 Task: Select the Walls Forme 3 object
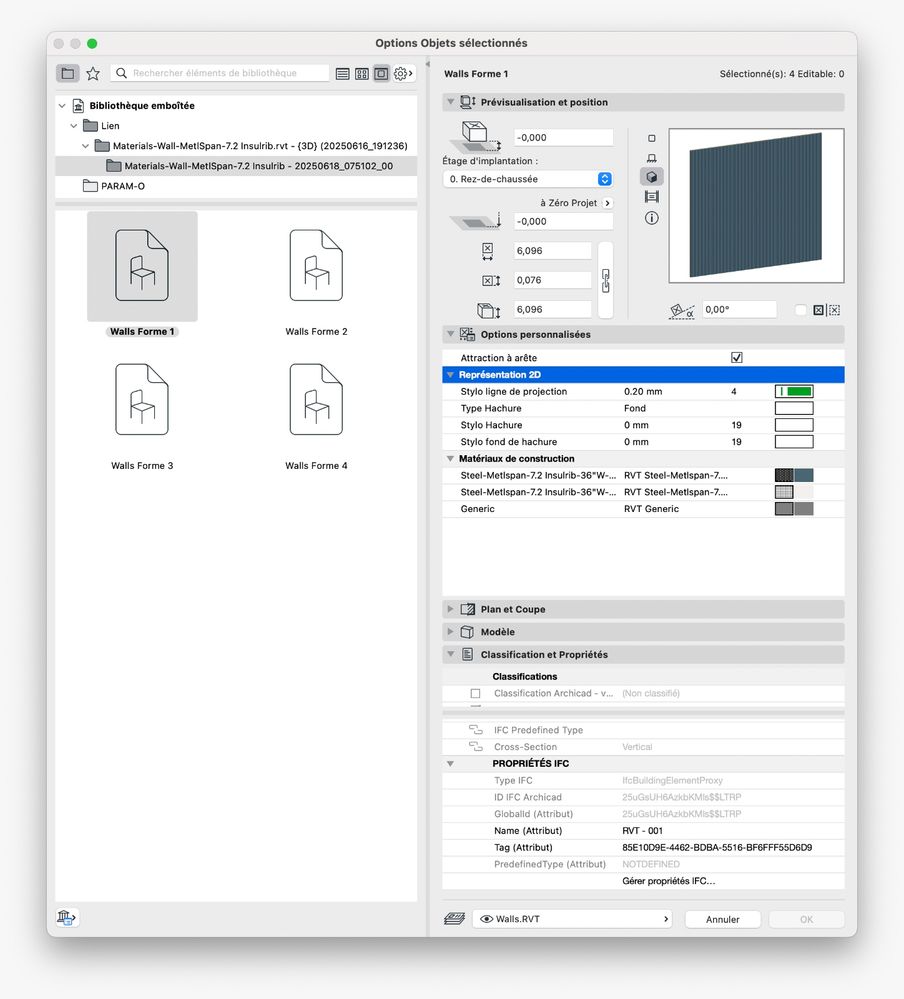pyautogui.click(x=142, y=399)
